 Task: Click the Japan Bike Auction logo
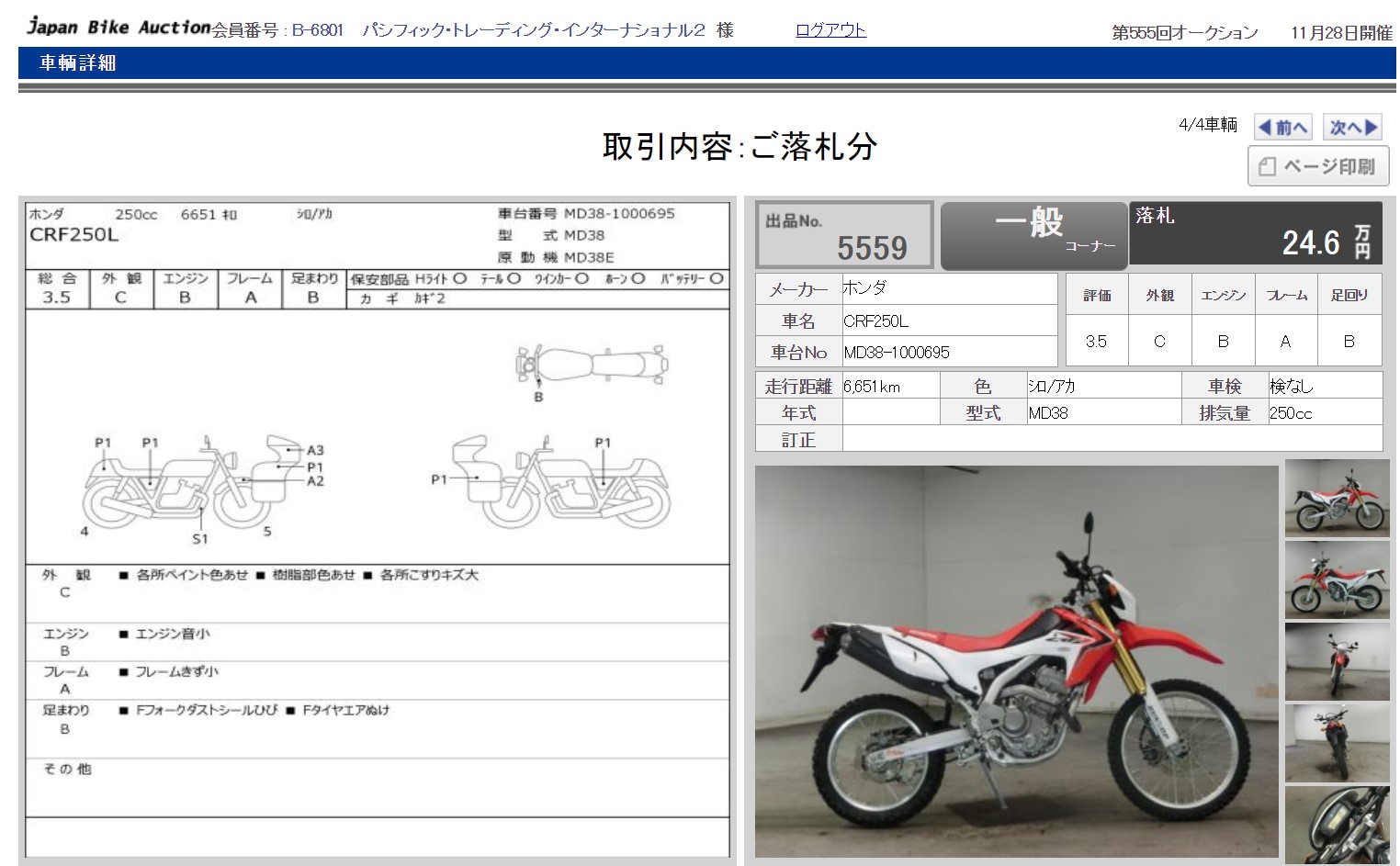click(118, 27)
